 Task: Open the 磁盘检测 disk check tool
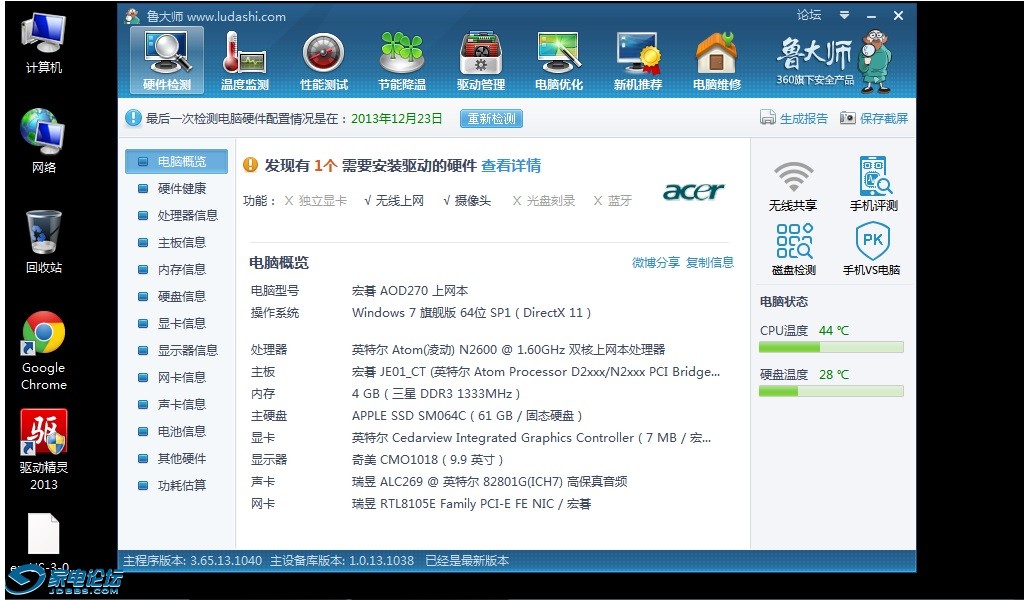(793, 249)
